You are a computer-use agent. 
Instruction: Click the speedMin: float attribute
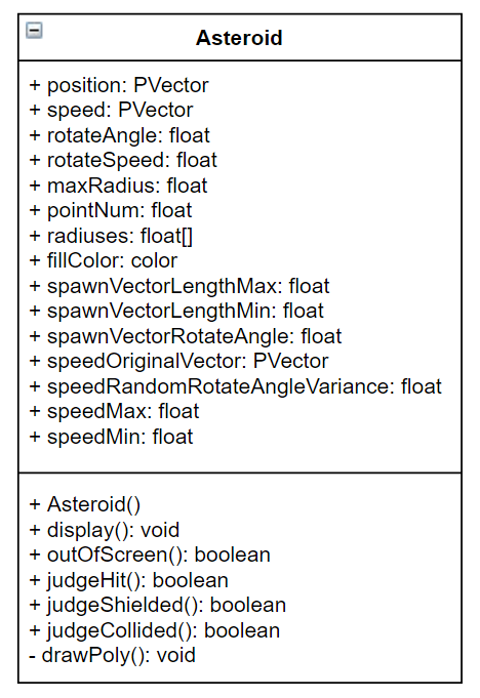pyautogui.click(x=111, y=437)
